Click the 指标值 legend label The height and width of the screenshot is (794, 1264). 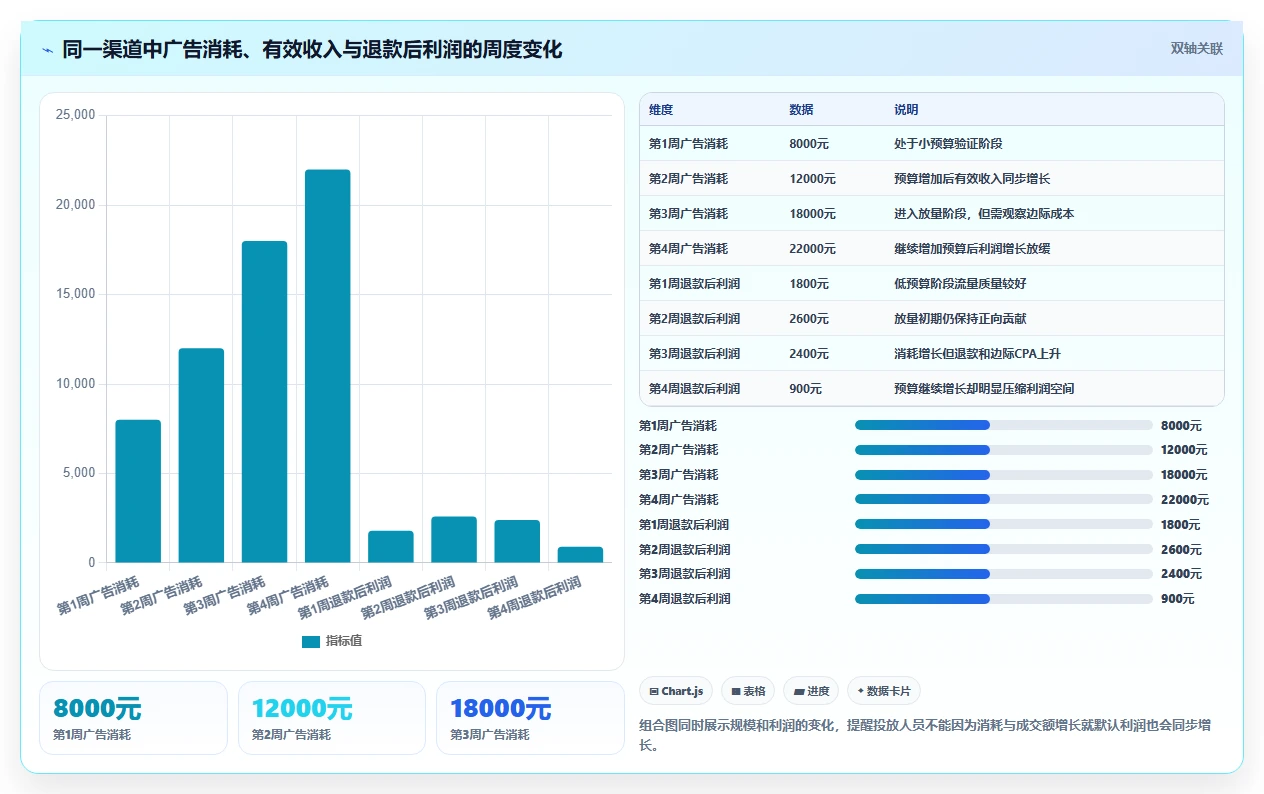click(343, 641)
